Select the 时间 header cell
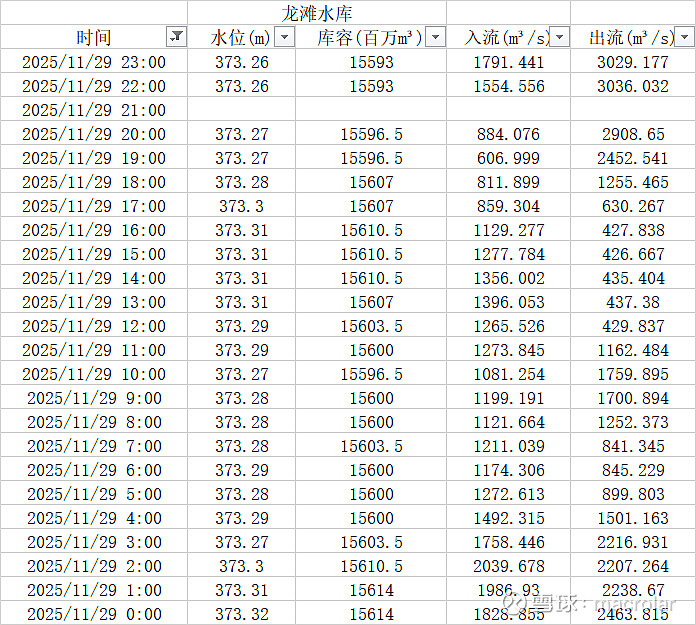Screen dimensions: 696x625 [x=94, y=37]
